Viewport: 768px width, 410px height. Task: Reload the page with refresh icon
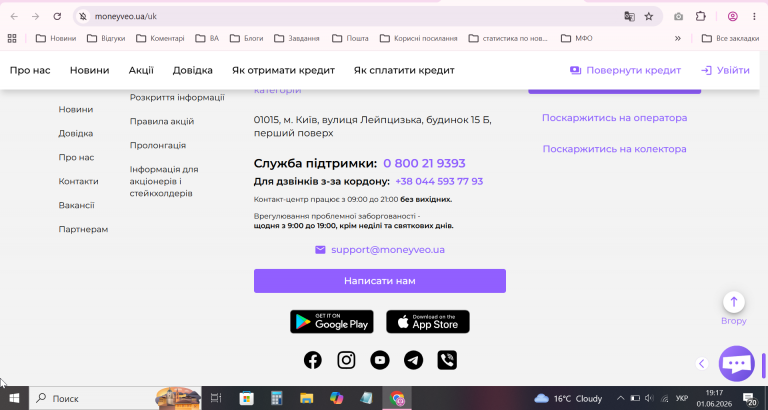click(57, 16)
